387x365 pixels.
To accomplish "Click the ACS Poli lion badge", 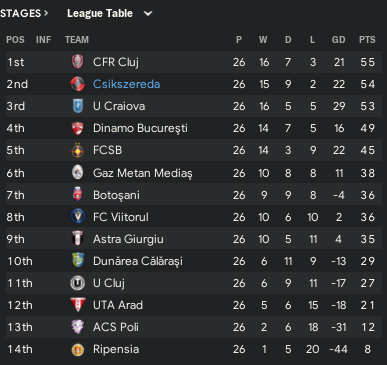I will coord(78,327).
